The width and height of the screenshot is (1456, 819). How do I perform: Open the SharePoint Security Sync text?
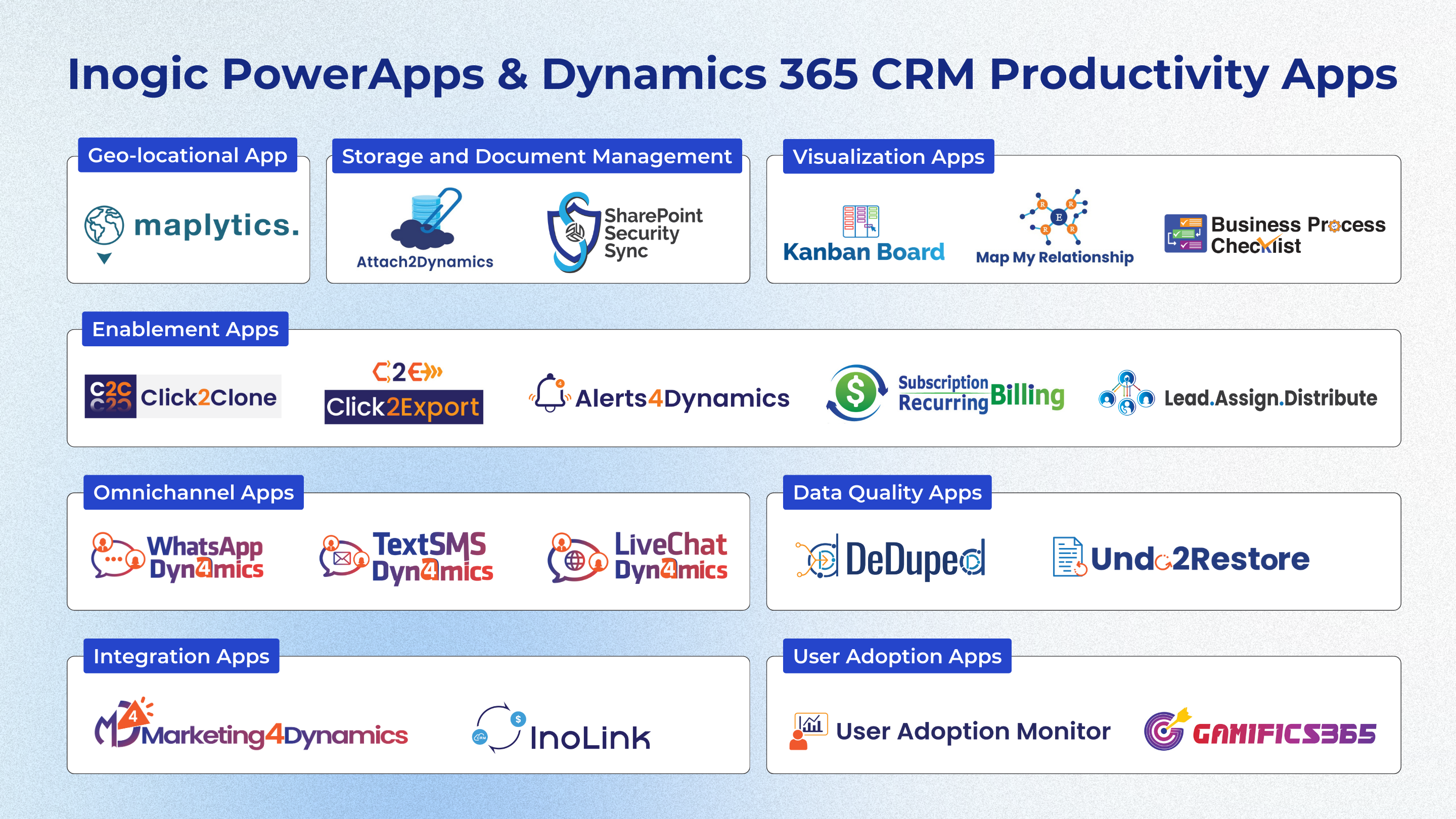653,234
